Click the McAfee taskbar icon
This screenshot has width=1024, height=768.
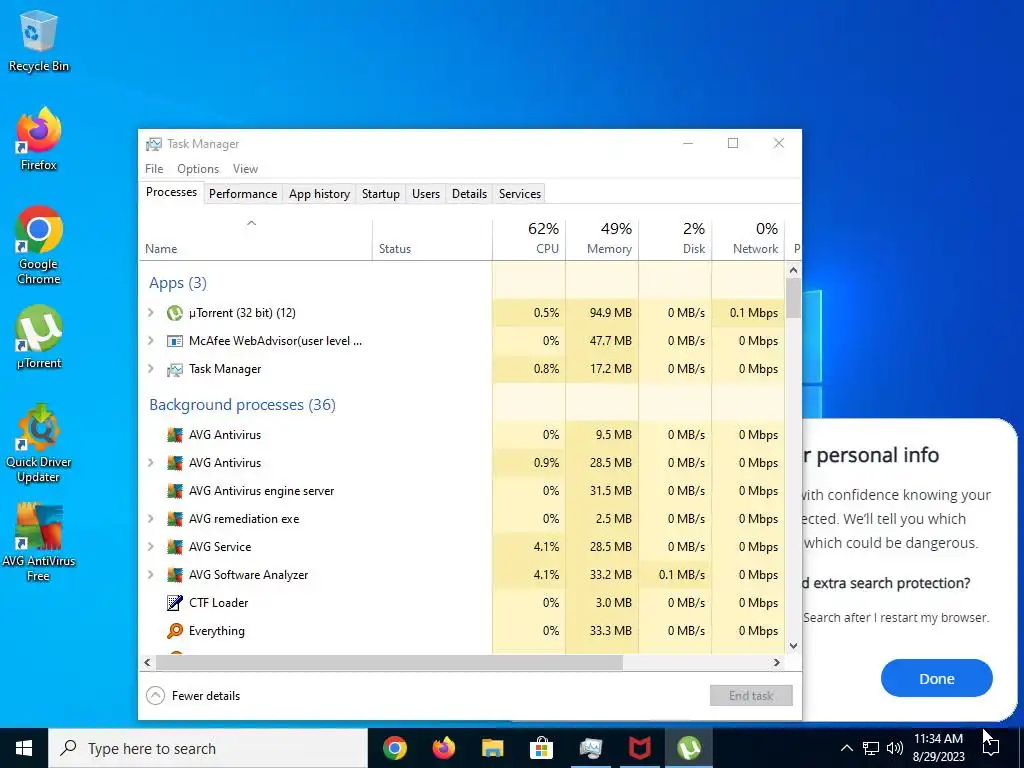click(639, 748)
